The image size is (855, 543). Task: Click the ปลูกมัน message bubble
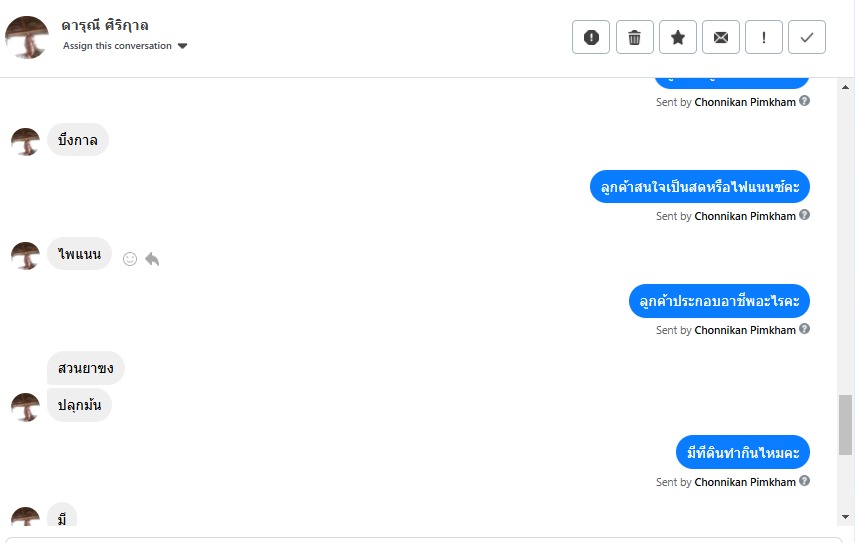(79, 405)
